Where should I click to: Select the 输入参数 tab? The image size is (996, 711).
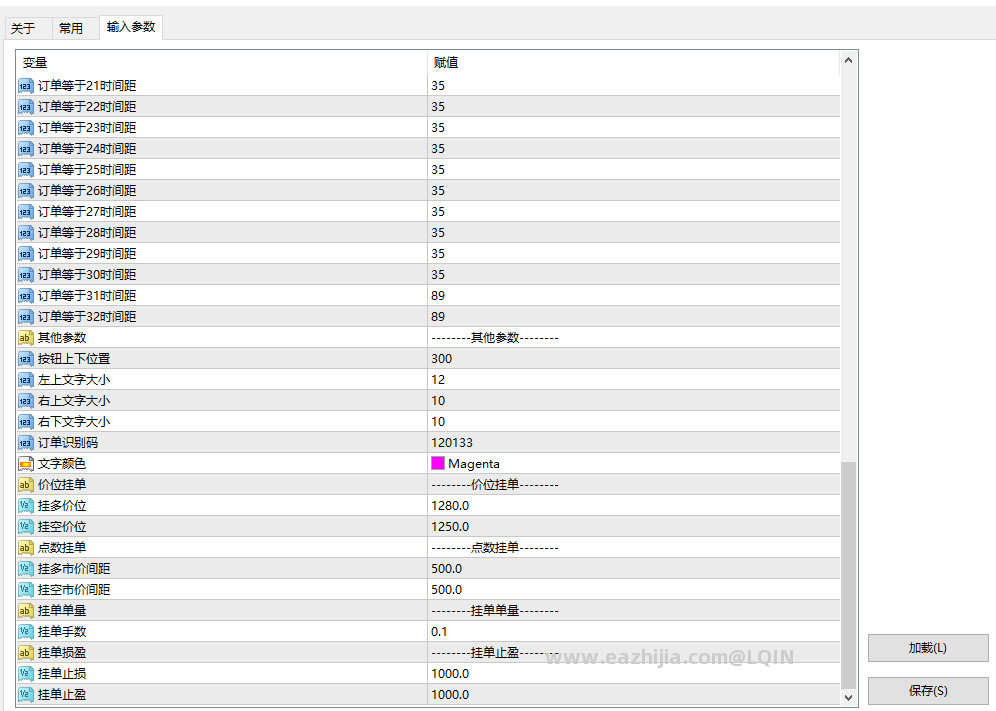pyautogui.click(x=131, y=27)
